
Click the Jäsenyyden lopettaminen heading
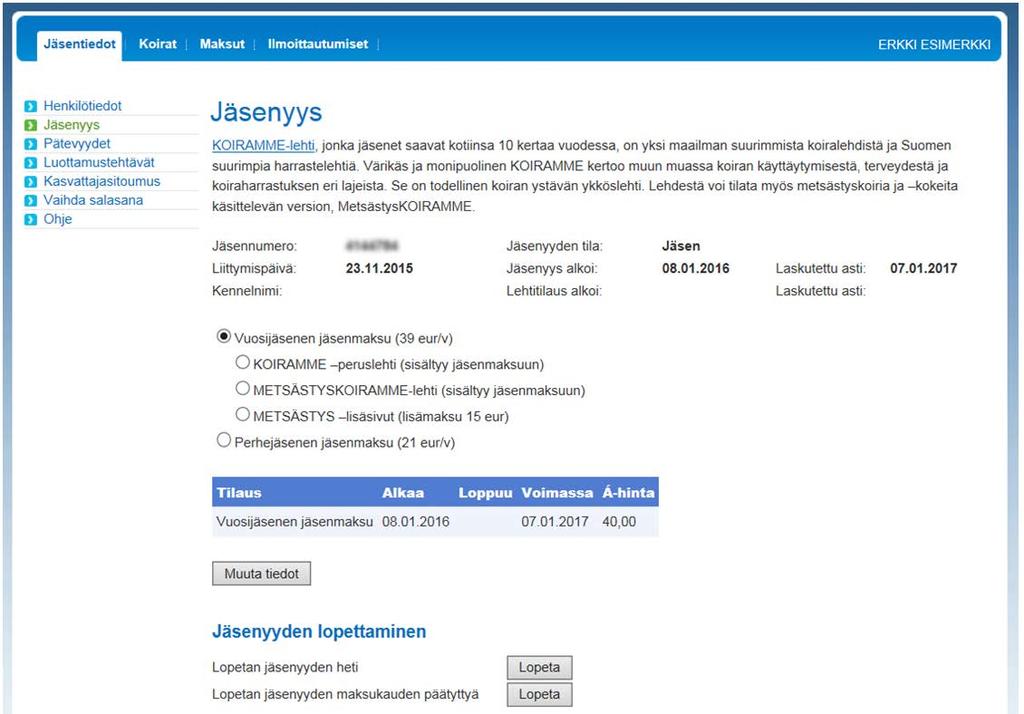319,632
